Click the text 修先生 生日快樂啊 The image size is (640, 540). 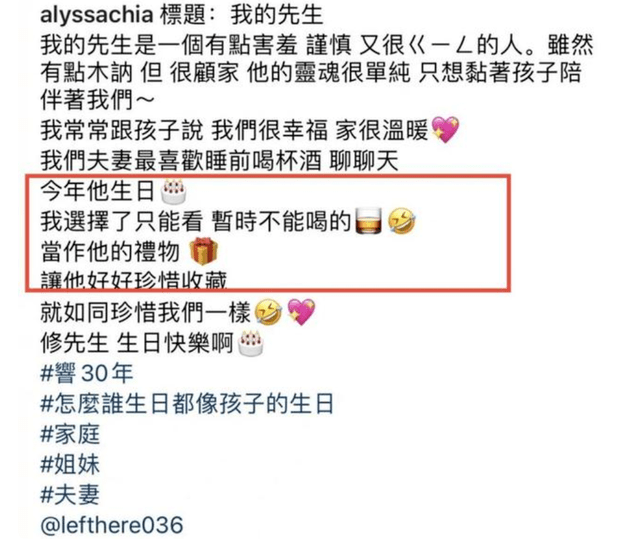(137, 343)
